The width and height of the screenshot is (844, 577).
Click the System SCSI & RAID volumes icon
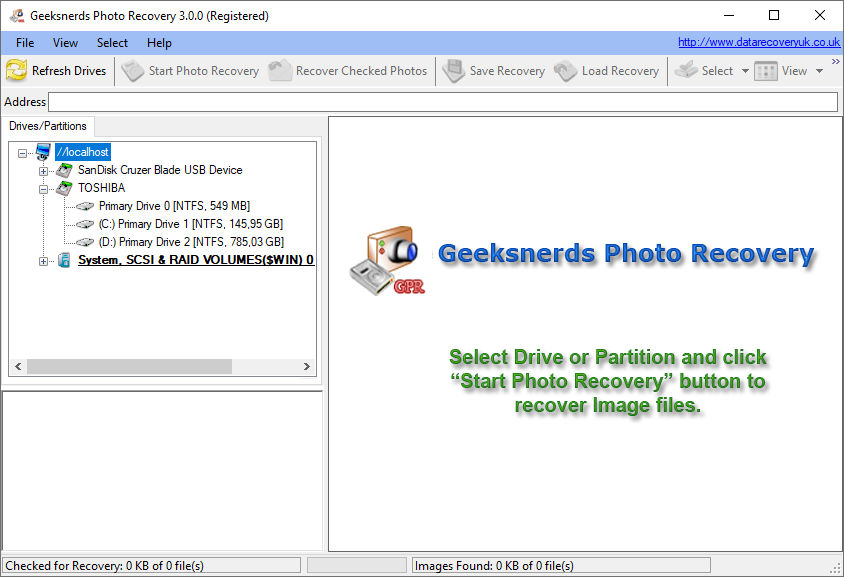pyautogui.click(x=64, y=261)
